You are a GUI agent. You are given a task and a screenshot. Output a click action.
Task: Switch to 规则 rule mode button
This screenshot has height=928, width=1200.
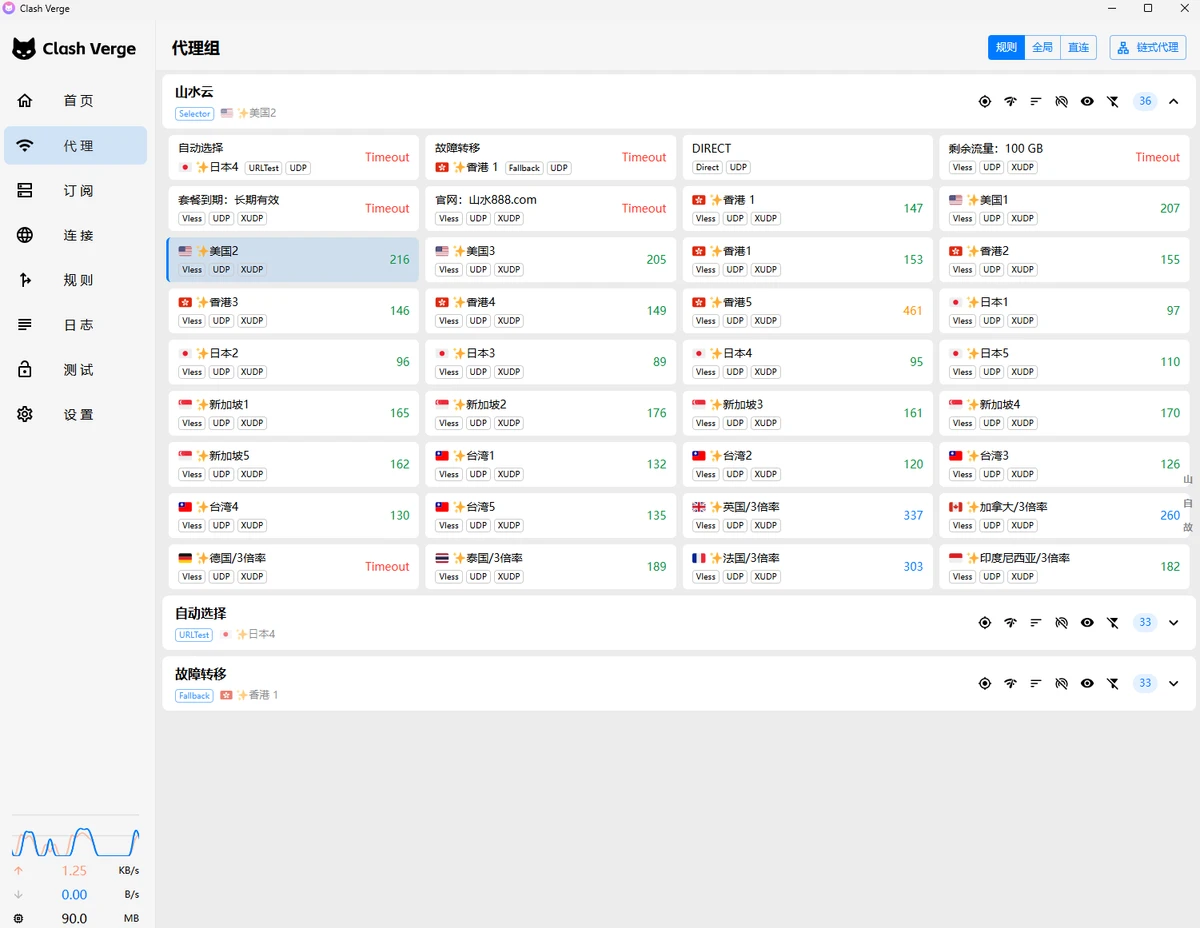coord(1006,47)
